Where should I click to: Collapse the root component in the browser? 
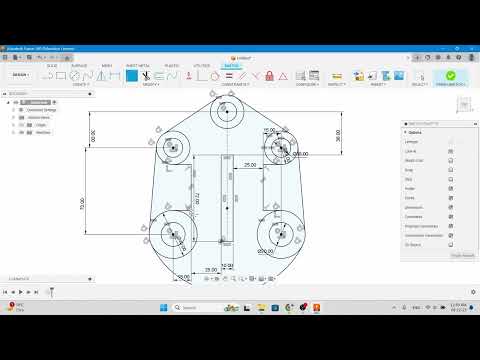point(8,102)
